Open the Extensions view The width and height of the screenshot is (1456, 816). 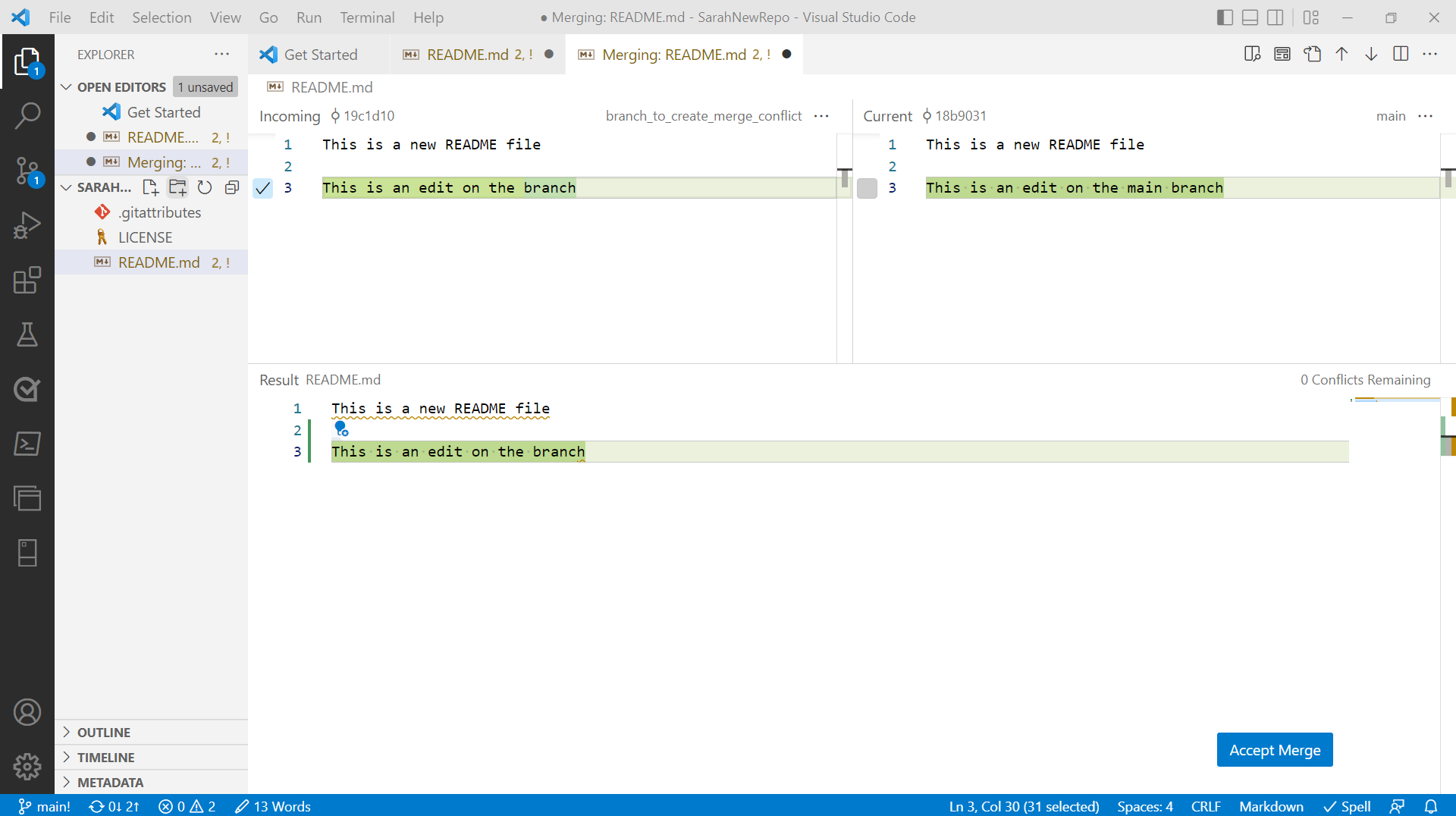click(x=27, y=281)
